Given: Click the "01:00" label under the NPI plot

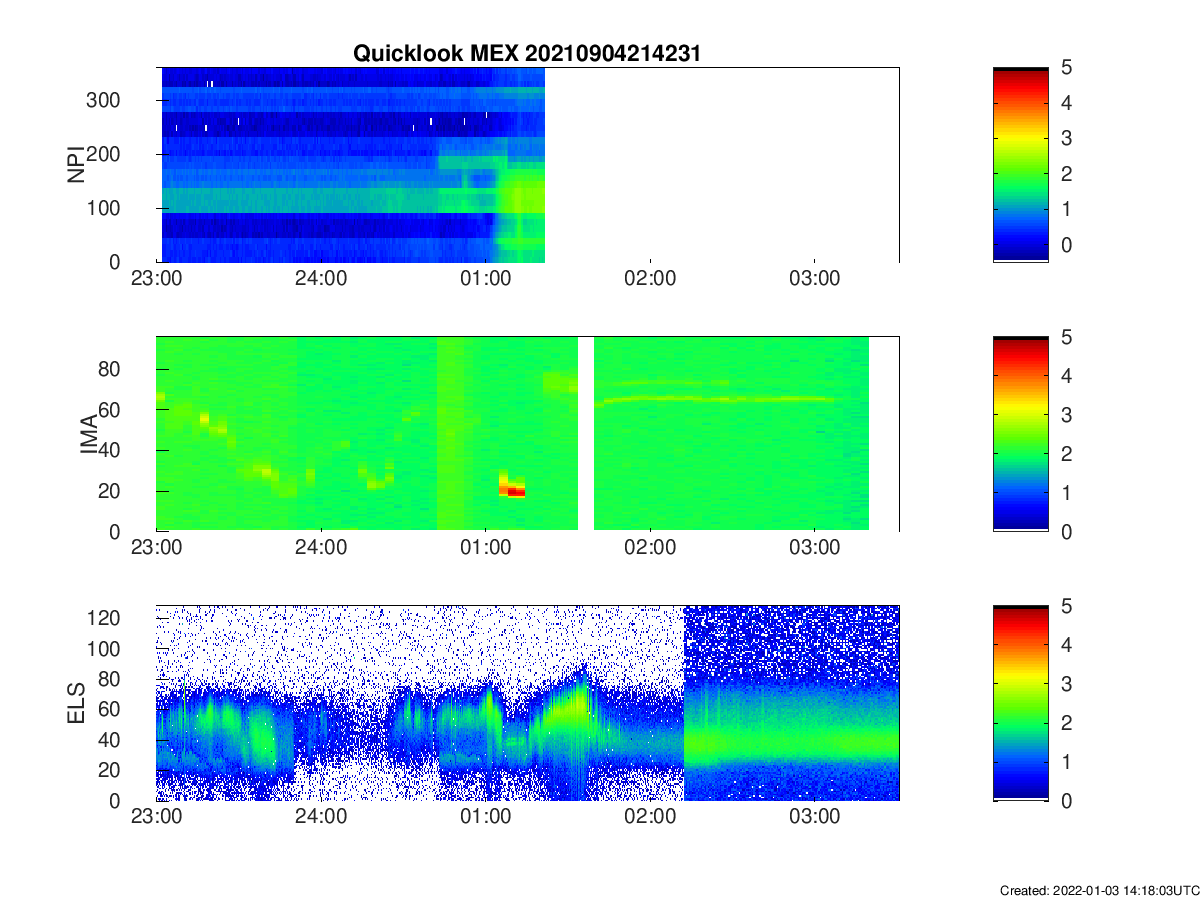Looking at the screenshot, I should [486, 278].
